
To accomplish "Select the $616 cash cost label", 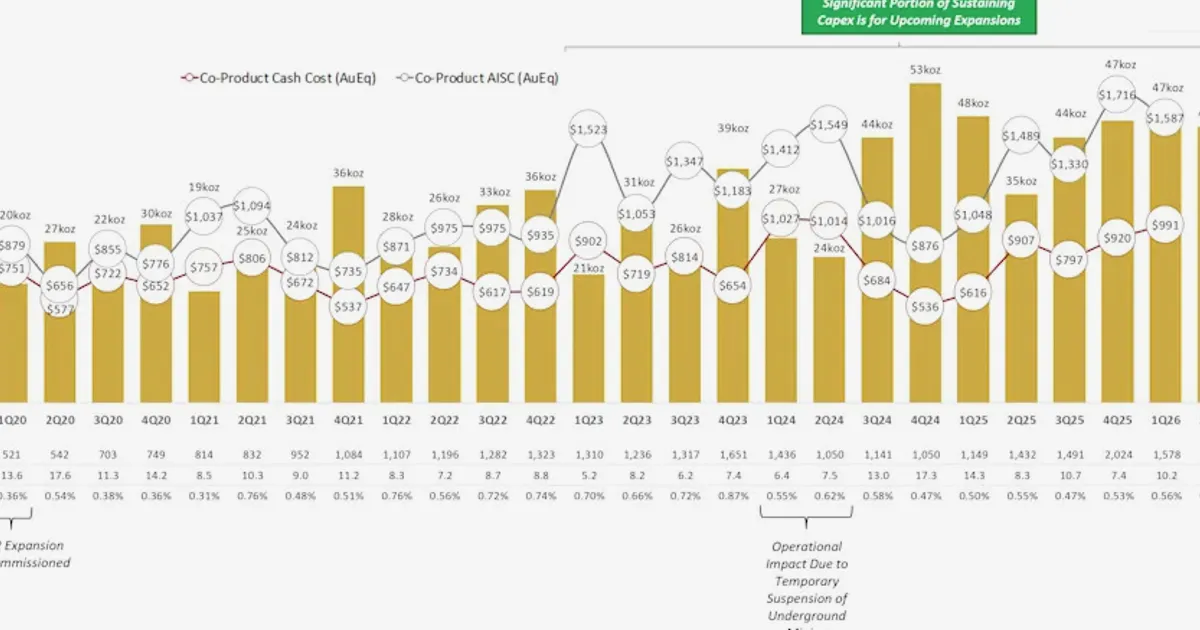I will click(973, 293).
